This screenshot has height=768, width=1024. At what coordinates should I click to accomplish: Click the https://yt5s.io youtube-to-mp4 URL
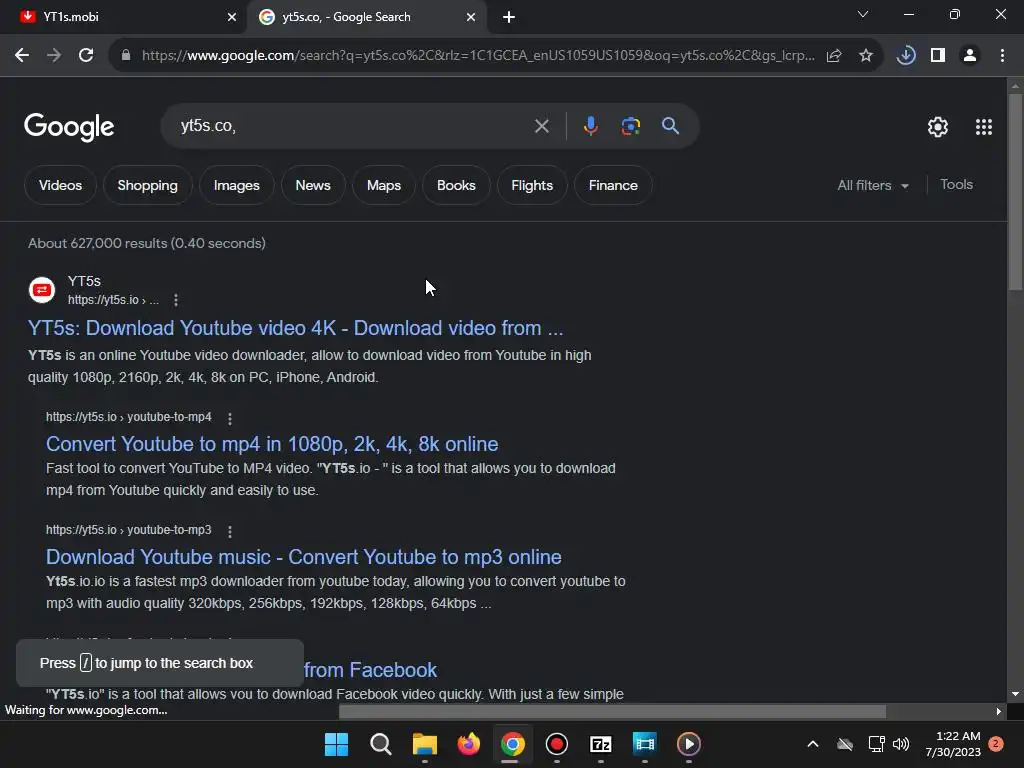(129, 417)
